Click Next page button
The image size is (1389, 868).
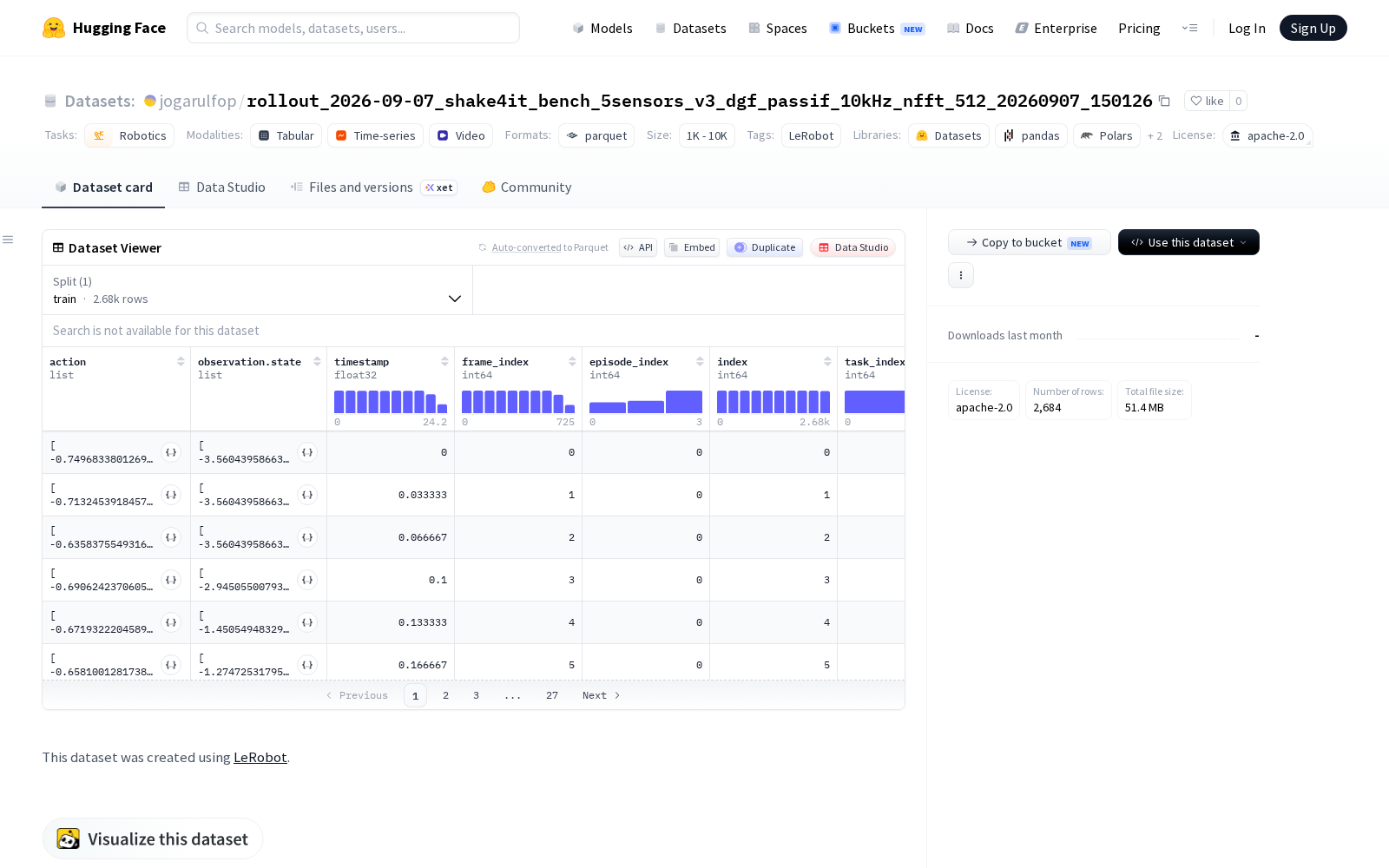[x=601, y=695]
